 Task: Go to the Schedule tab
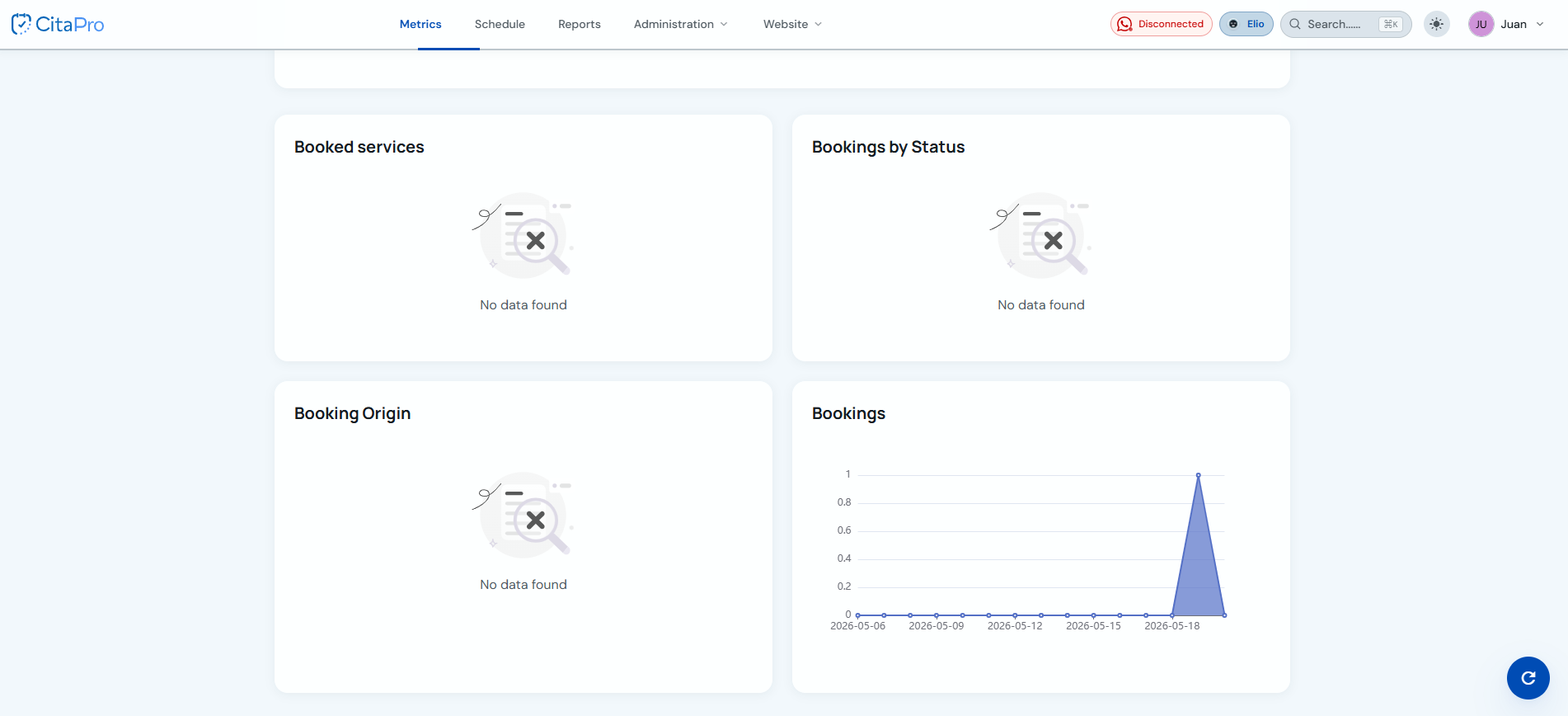coord(500,24)
